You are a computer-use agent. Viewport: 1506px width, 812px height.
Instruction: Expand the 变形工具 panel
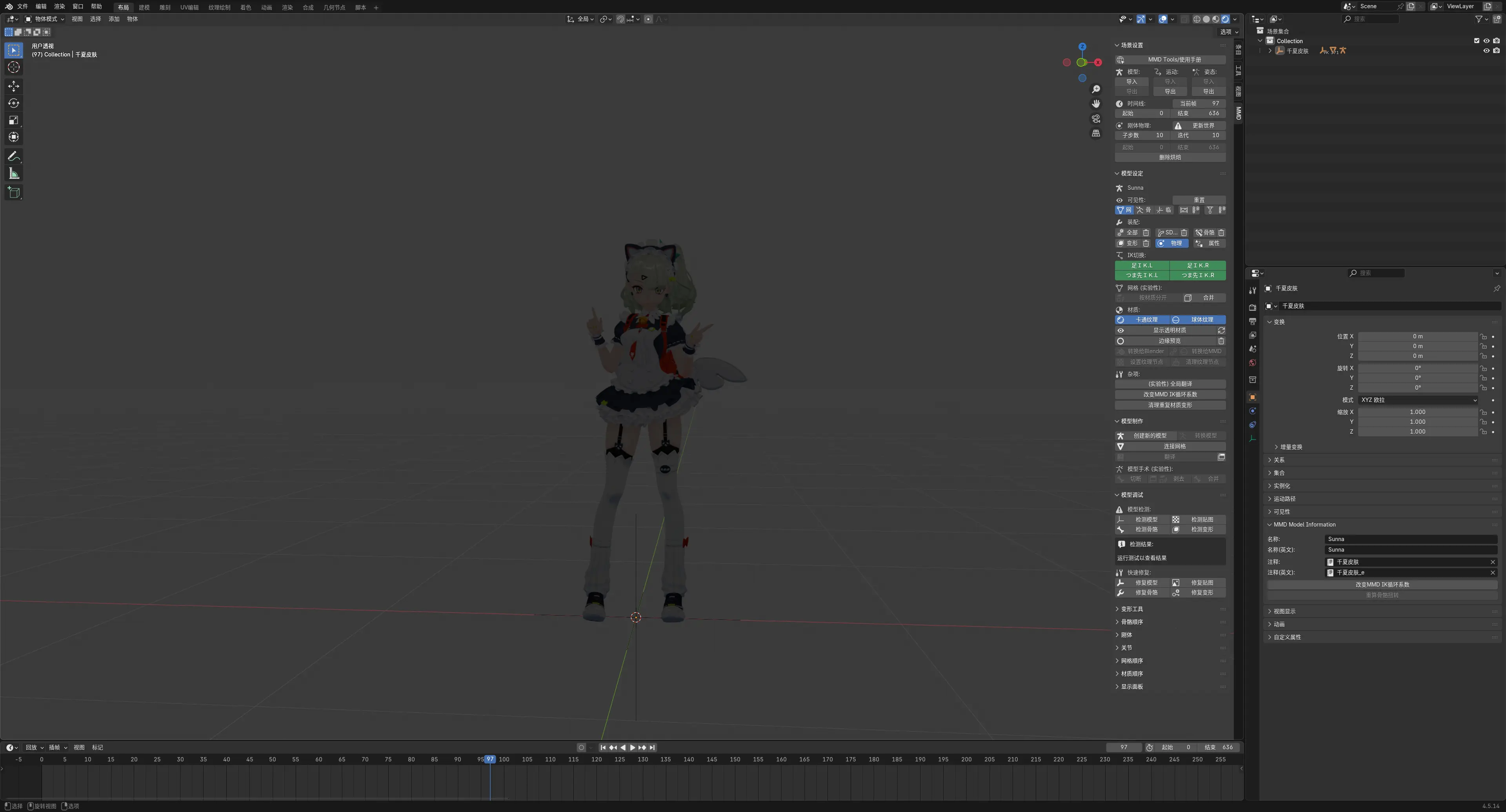pos(1132,609)
